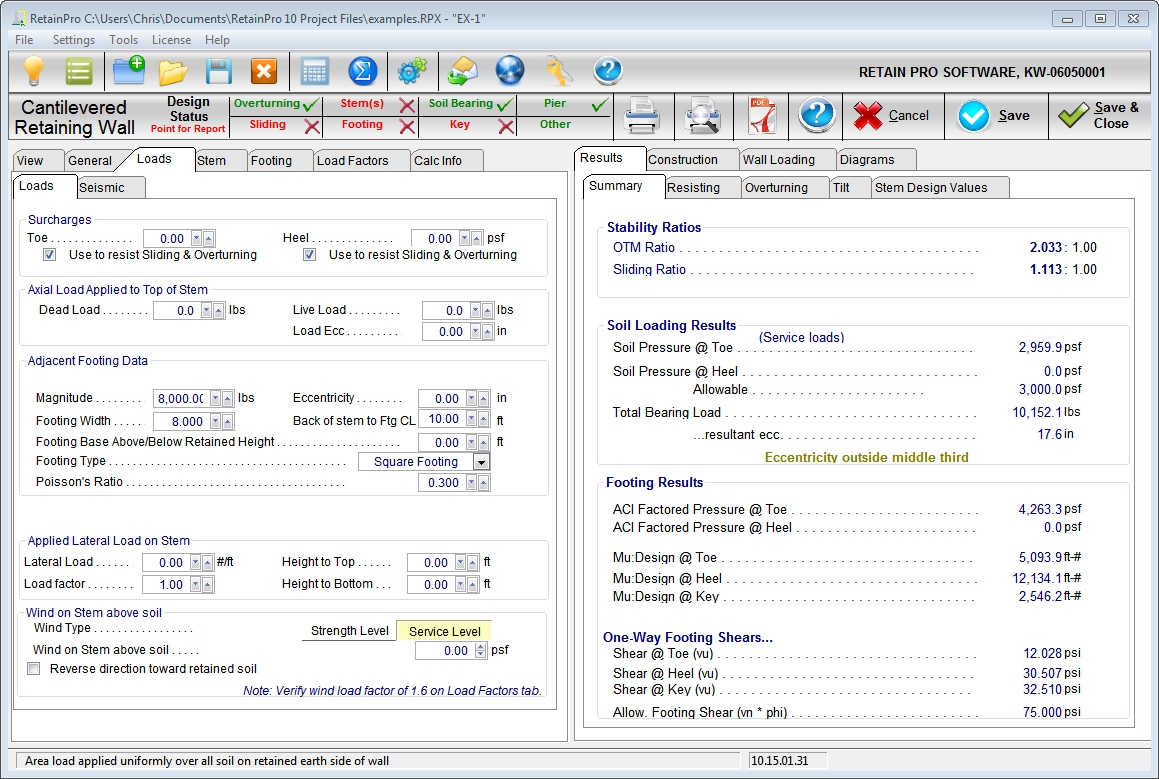
Task: Open the Diagrams tab
Action: pyautogui.click(x=866, y=159)
